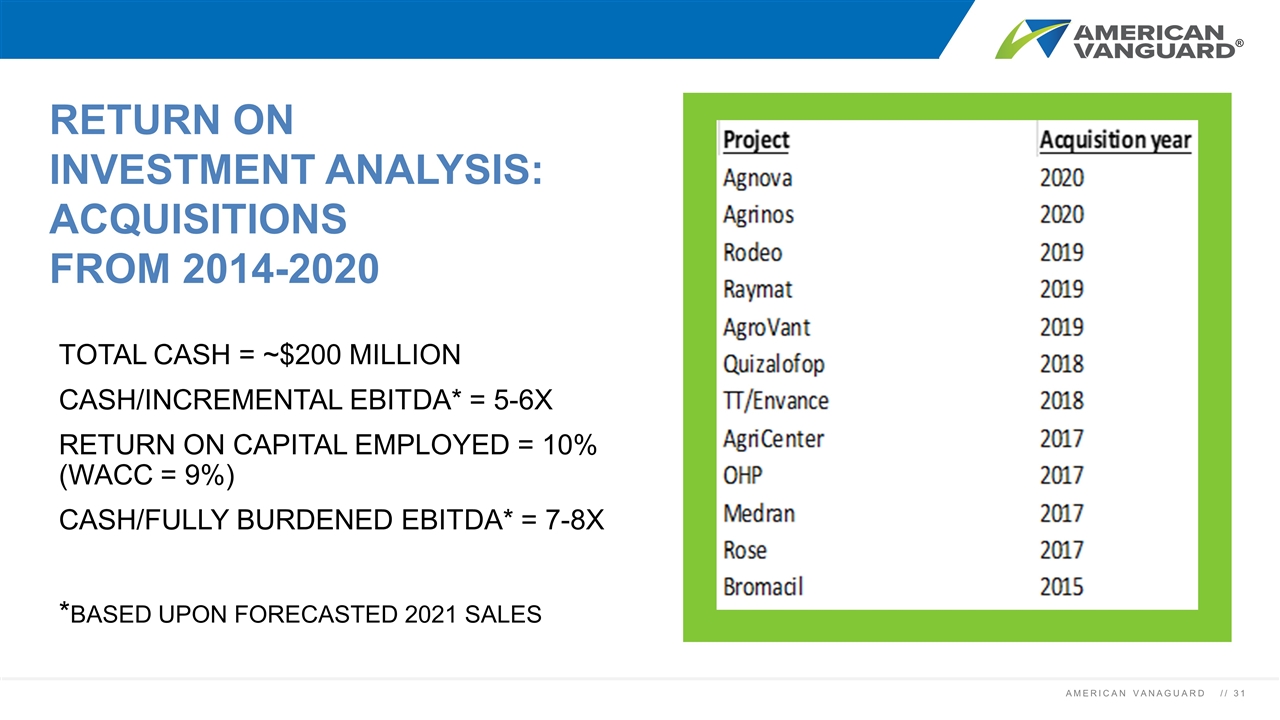Click the "Total Cash = ~$200 Million" line
1280x720 pixels.
(260, 355)
